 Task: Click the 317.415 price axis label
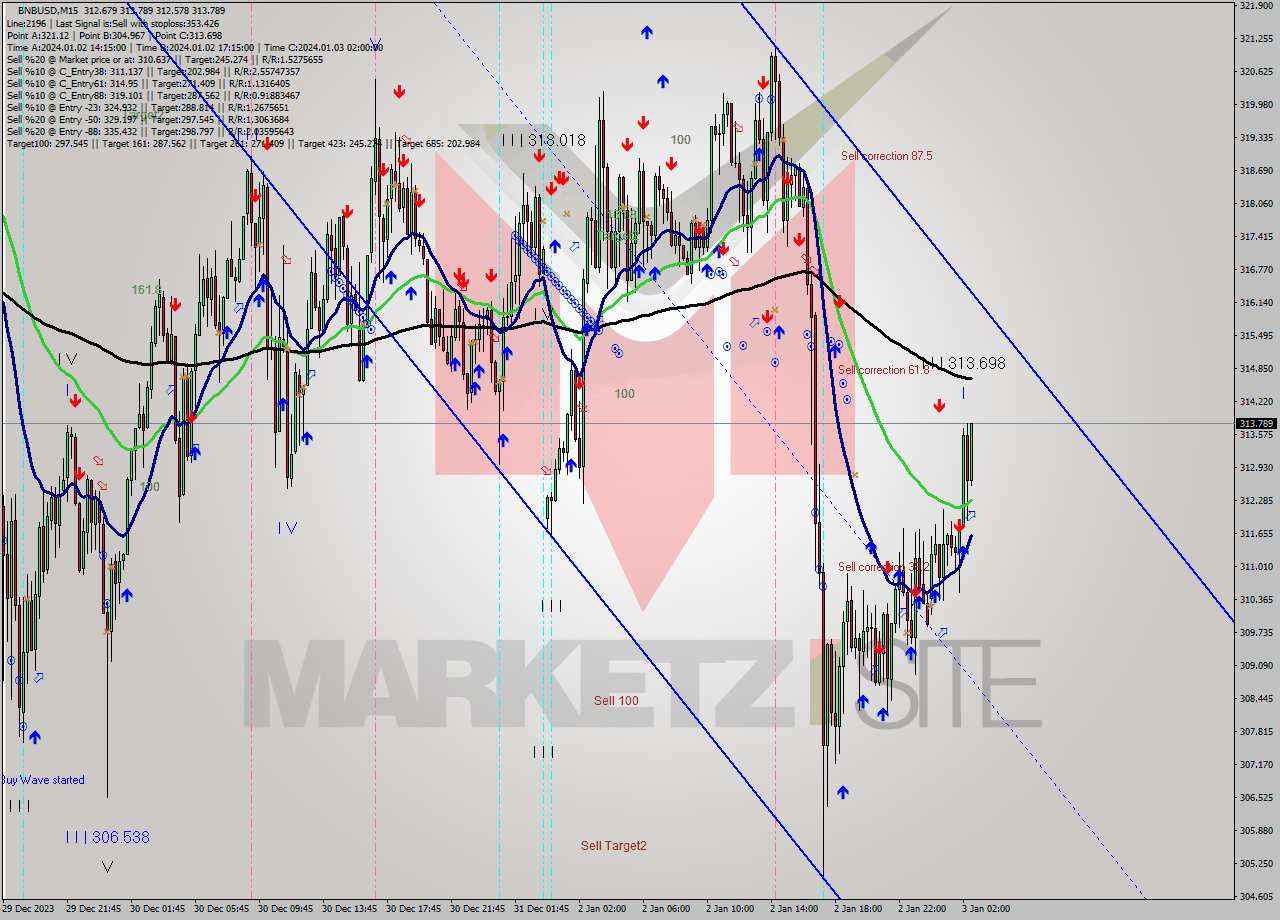point(1256,237)
